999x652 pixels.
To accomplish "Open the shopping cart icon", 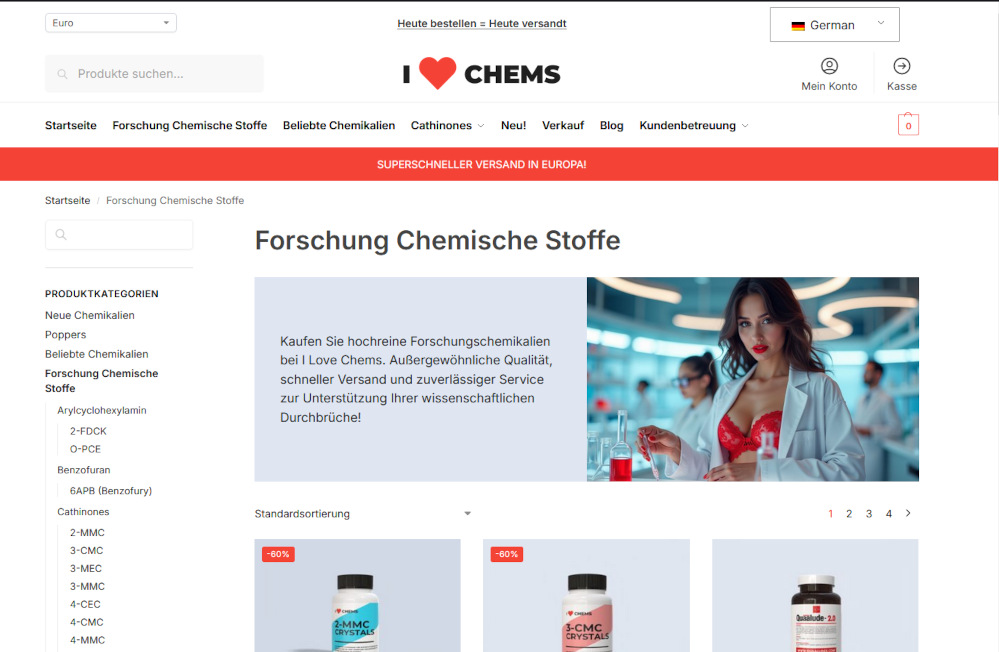I will click(908, 124).
